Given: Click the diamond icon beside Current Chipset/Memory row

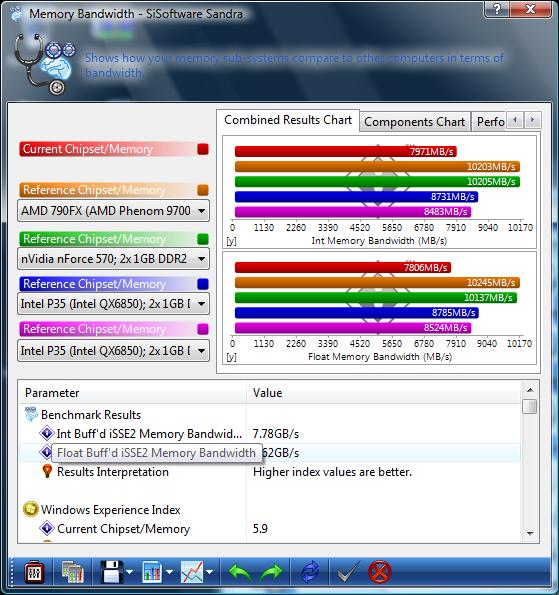Looking at the screenshot, I should [47, 528].
